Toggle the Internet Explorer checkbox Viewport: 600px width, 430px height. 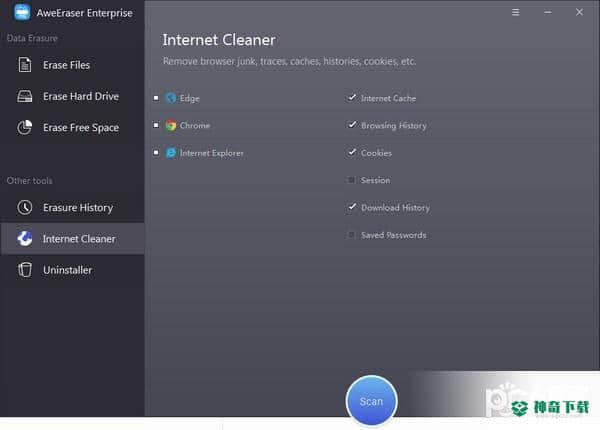[156, 153]
